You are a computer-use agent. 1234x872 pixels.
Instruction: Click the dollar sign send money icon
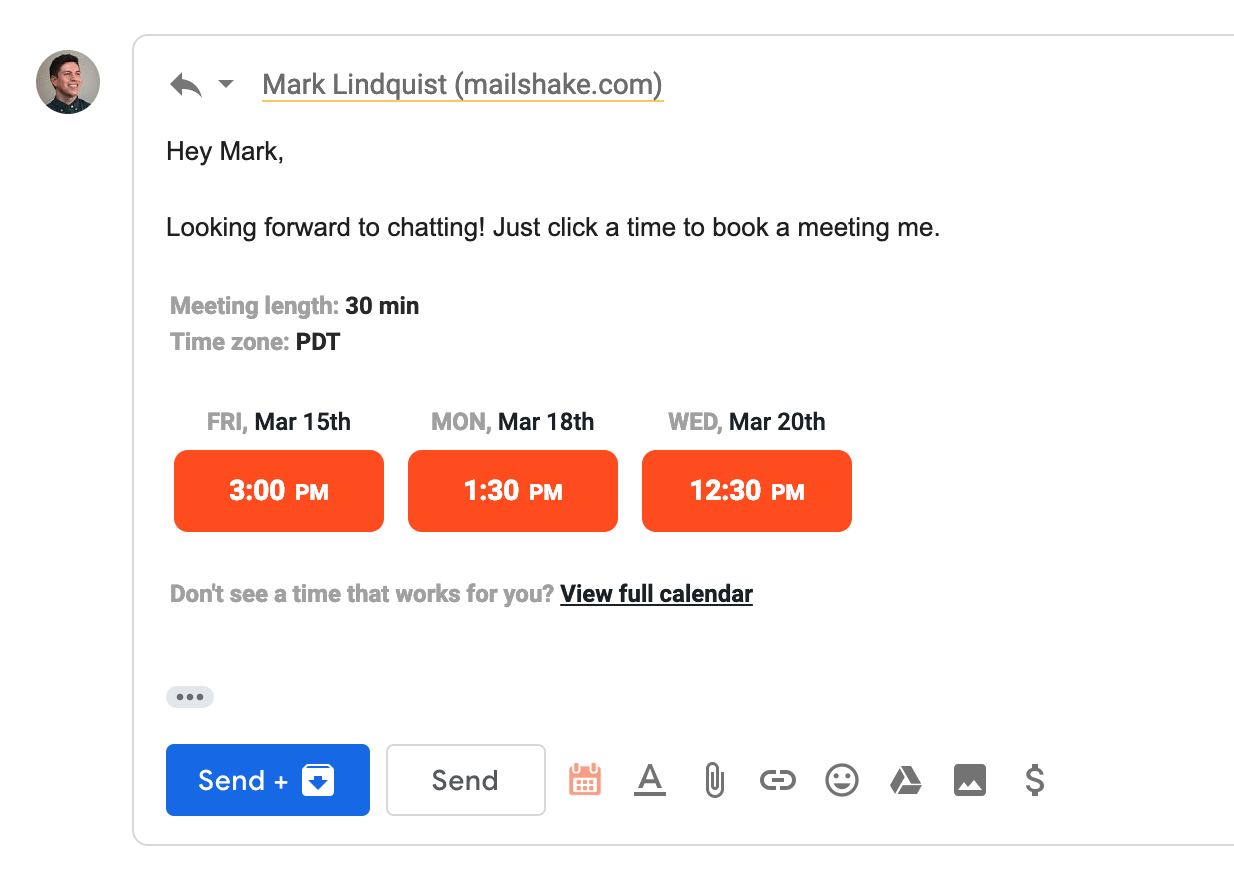tap(1035, 780)
